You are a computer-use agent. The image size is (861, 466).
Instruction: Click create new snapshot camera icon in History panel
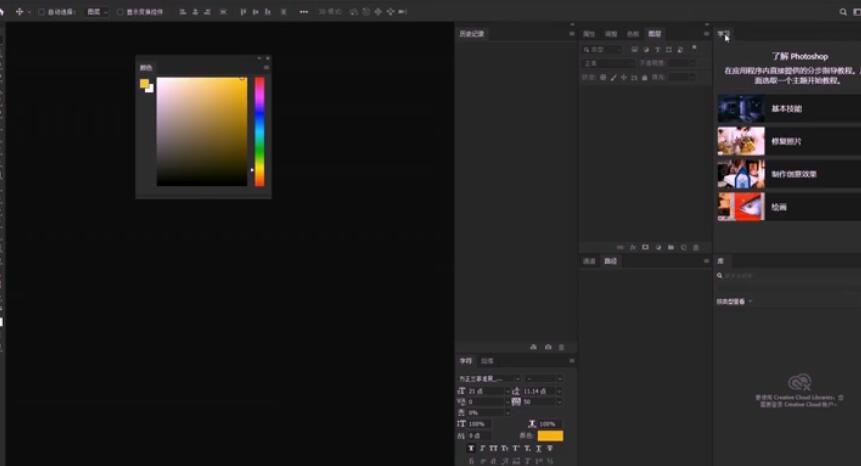click(x=547, y=346)
